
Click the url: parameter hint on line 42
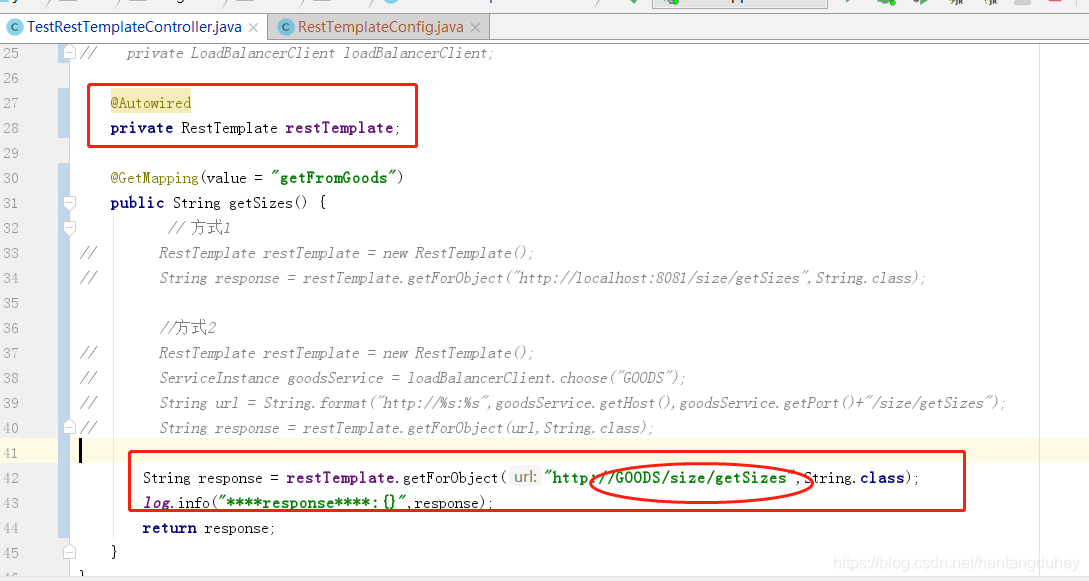524,477
